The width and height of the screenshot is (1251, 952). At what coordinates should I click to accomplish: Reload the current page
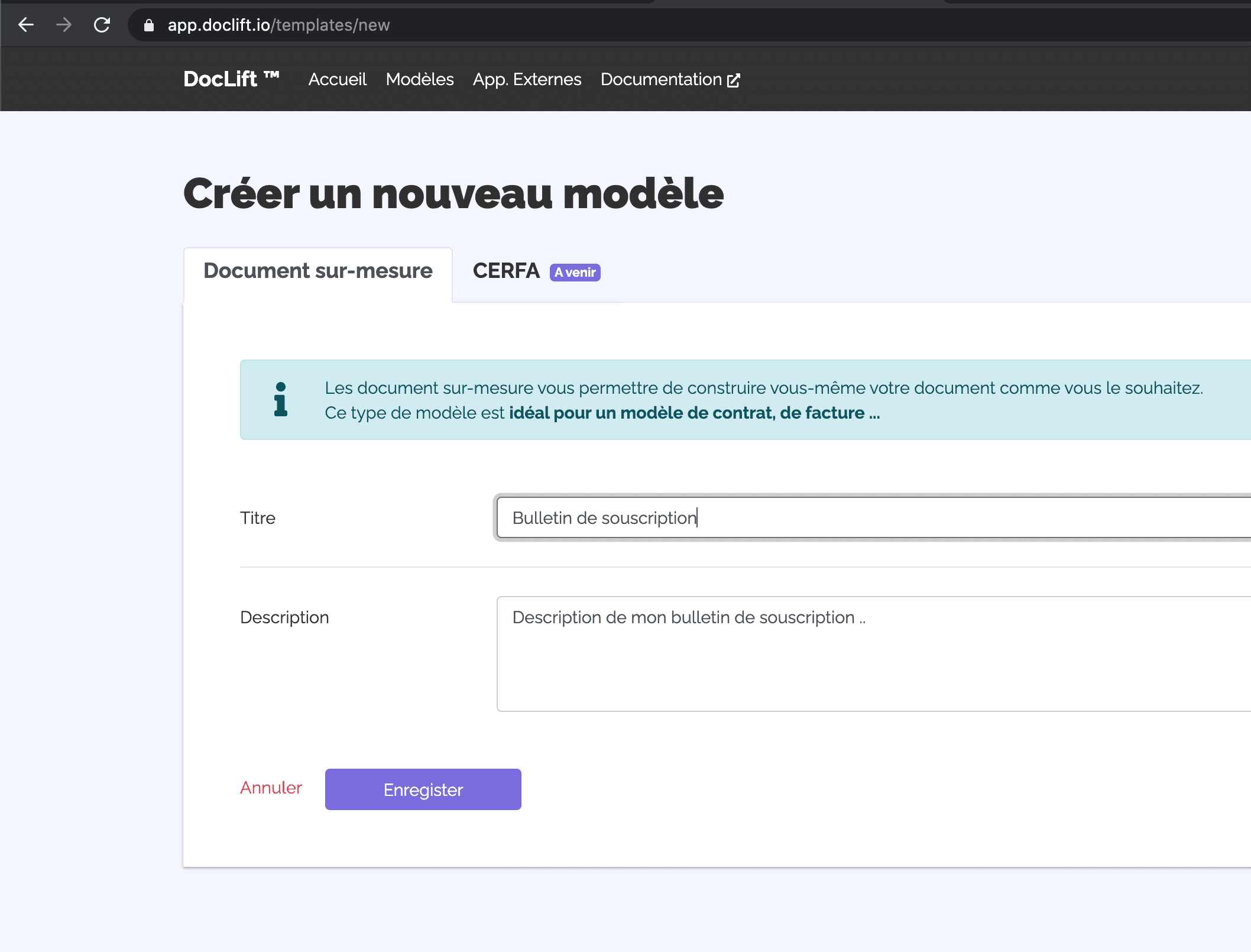tap(102, 25)
